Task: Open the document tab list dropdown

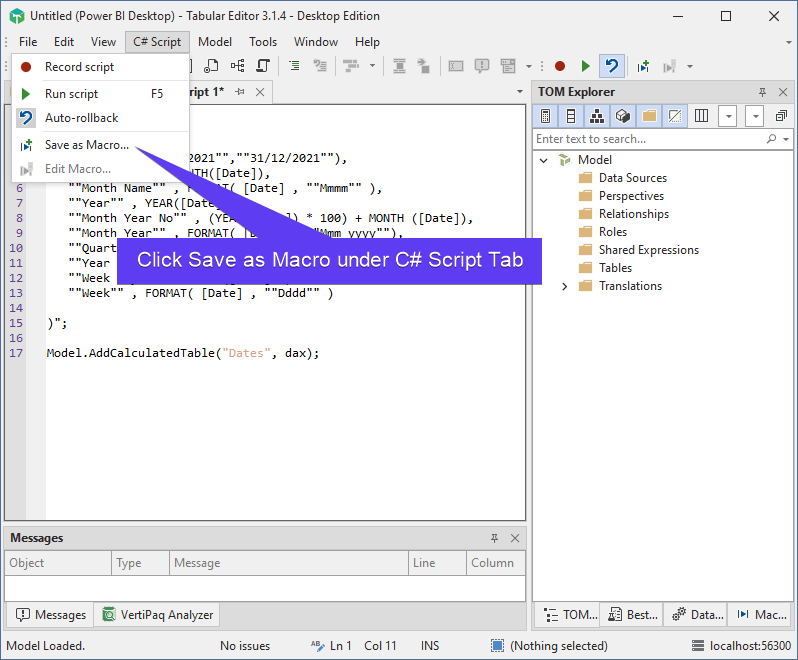Action: pyautogui.click(x=520, y=92)
